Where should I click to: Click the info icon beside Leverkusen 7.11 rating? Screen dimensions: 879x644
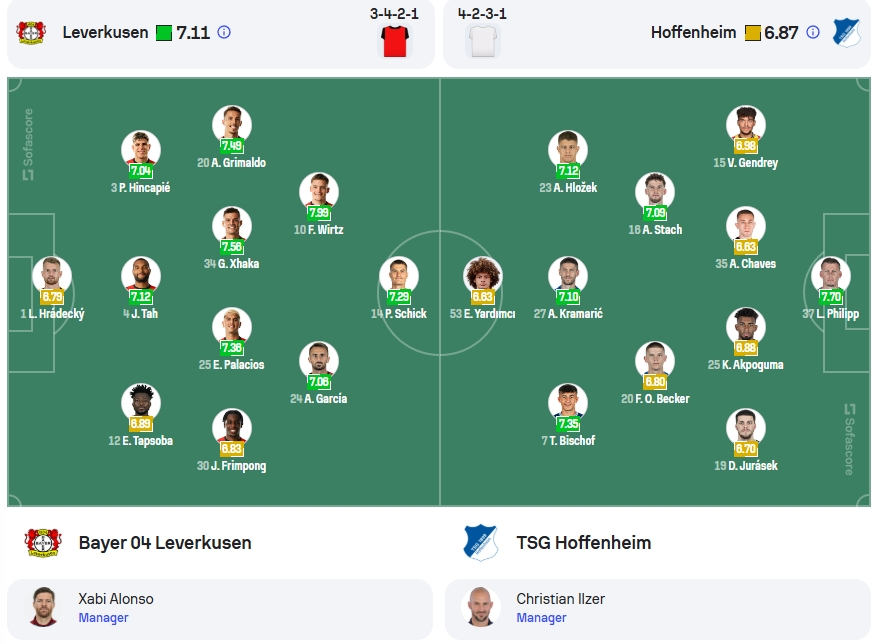[224, 33]
